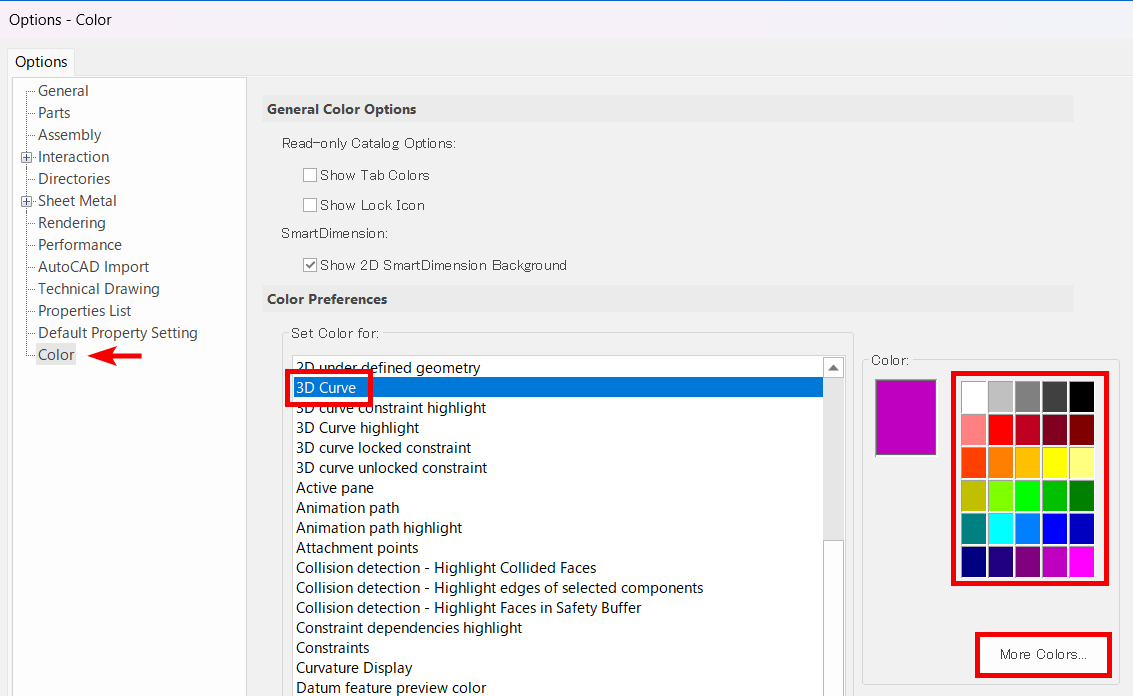Choose the bright green color swatch
This screenshot has width=1133, height=696.
tap(1028, 496)
